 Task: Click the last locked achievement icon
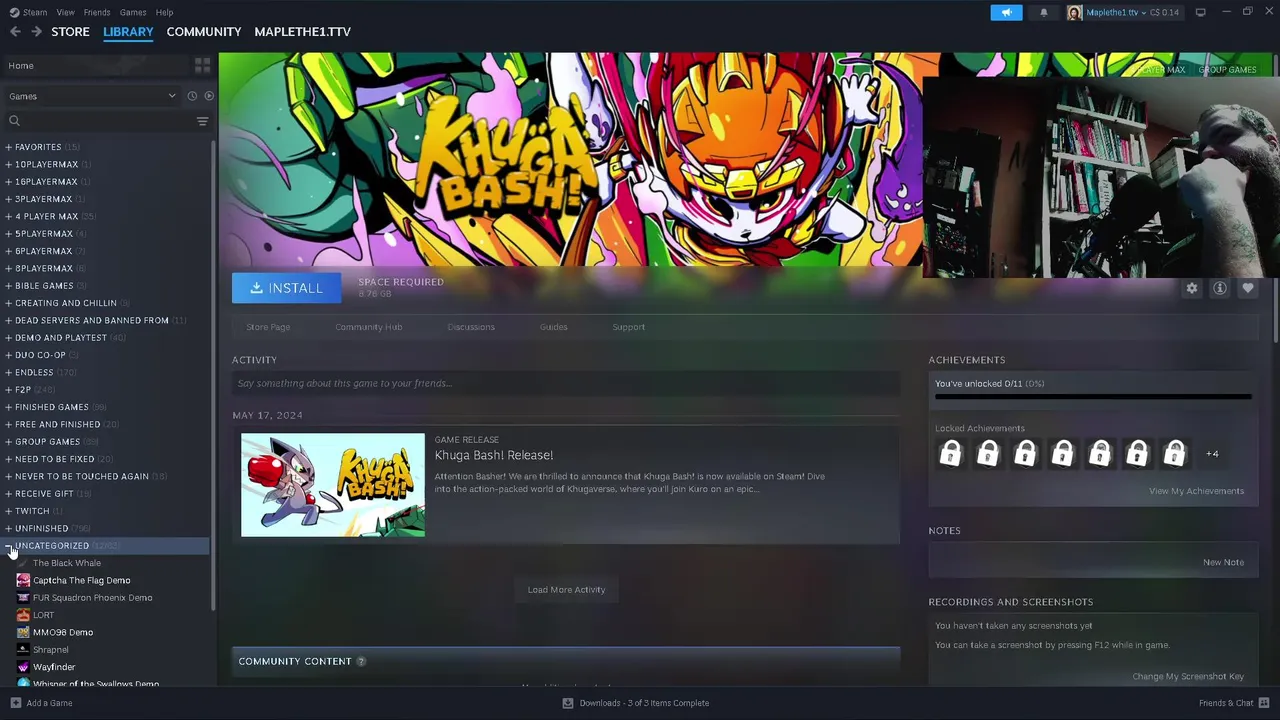point(1174,454)
